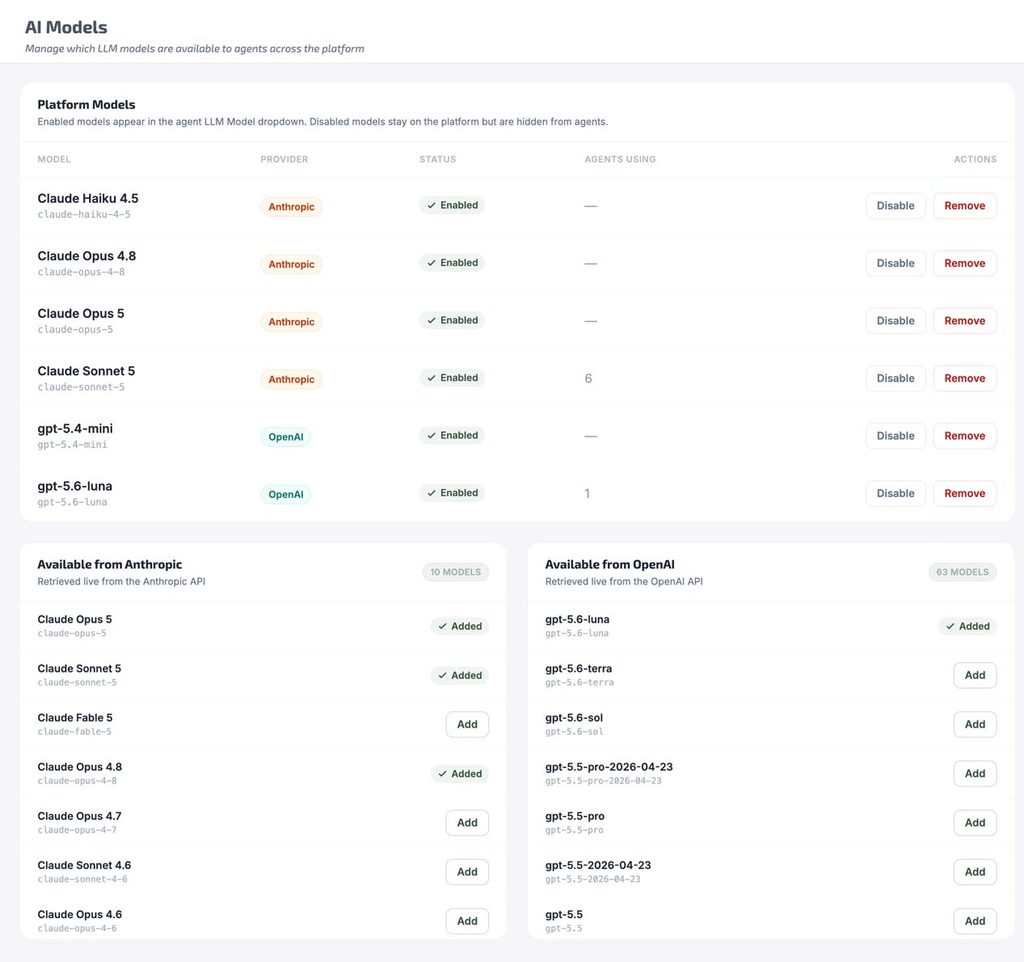Click the claude-opus-4-7 ID in Anthropic list
This screenshot has width=1024, height=962.
(77, 830)
